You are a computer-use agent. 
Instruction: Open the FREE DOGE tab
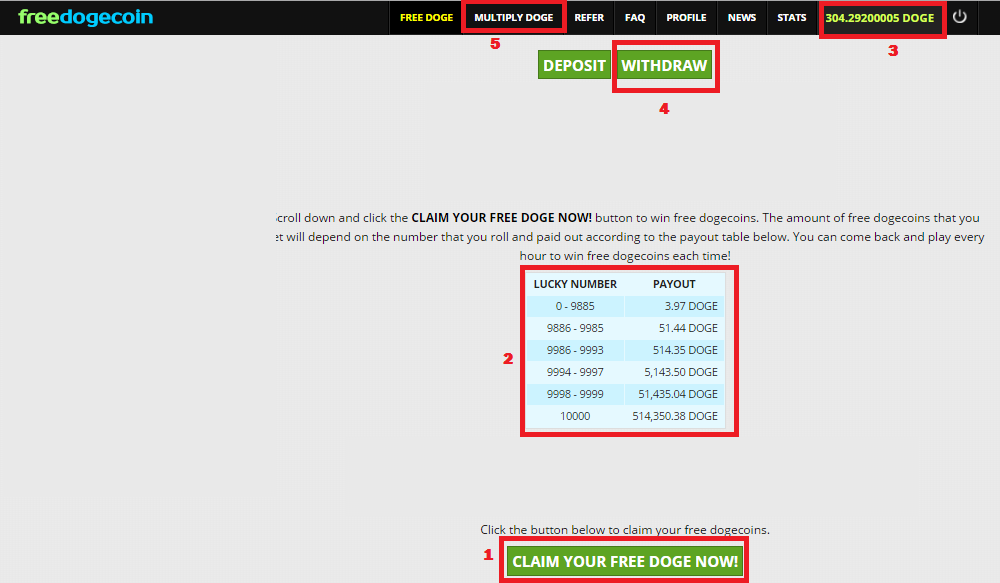[x=426, y=18]
